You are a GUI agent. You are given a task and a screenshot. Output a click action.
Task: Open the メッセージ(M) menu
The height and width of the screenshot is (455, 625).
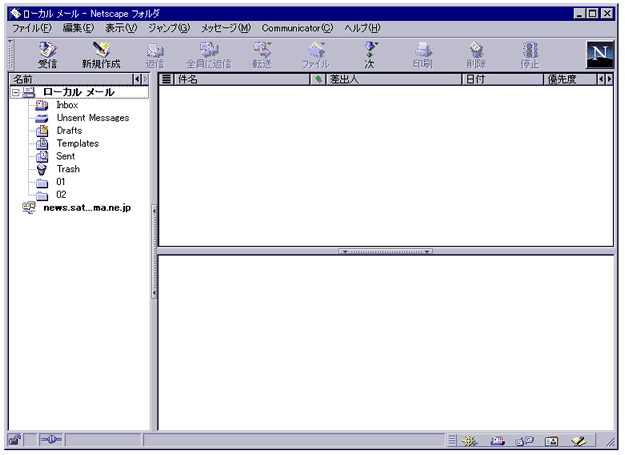(x=226, y=28)
